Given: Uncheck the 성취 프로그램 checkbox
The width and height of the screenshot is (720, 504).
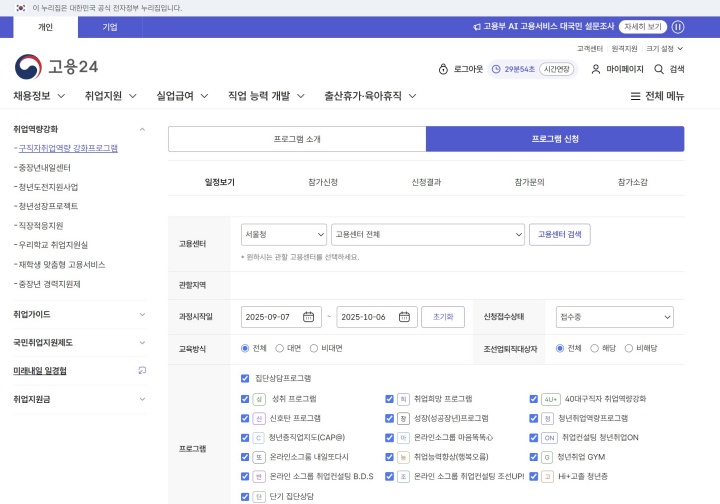Looking at the screenshot, I should (245, 399).
